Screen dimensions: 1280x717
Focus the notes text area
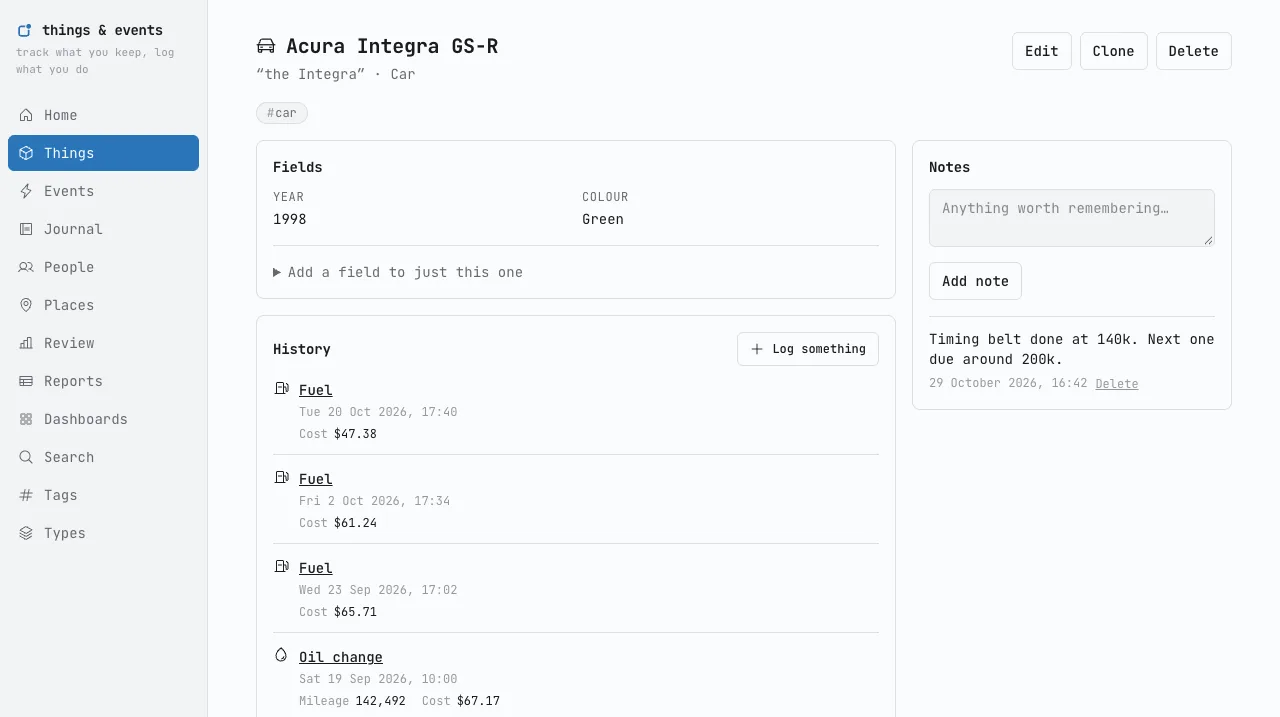tap(1072, 218)
